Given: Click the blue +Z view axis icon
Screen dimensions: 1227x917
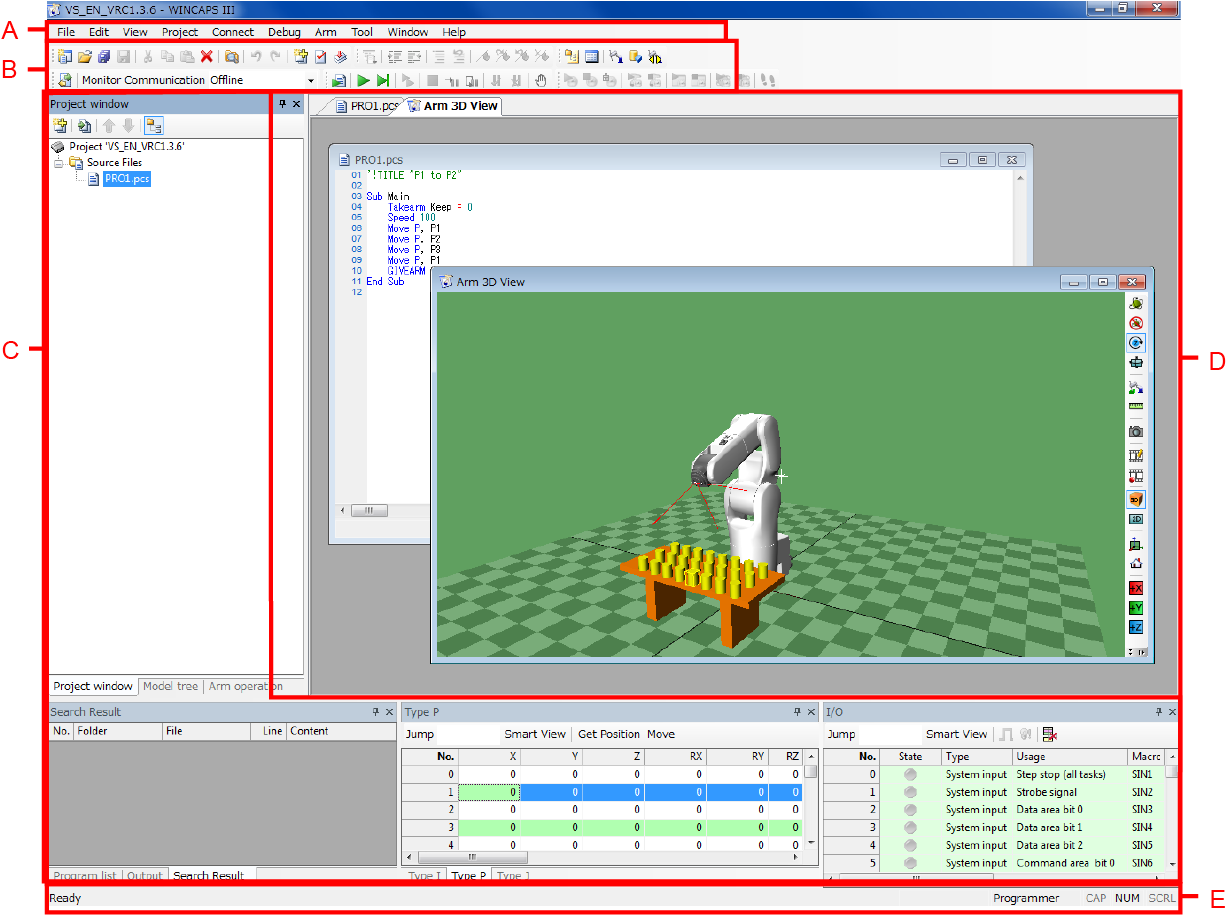Looking at the screenshot, I should [x=1136, y=628].
